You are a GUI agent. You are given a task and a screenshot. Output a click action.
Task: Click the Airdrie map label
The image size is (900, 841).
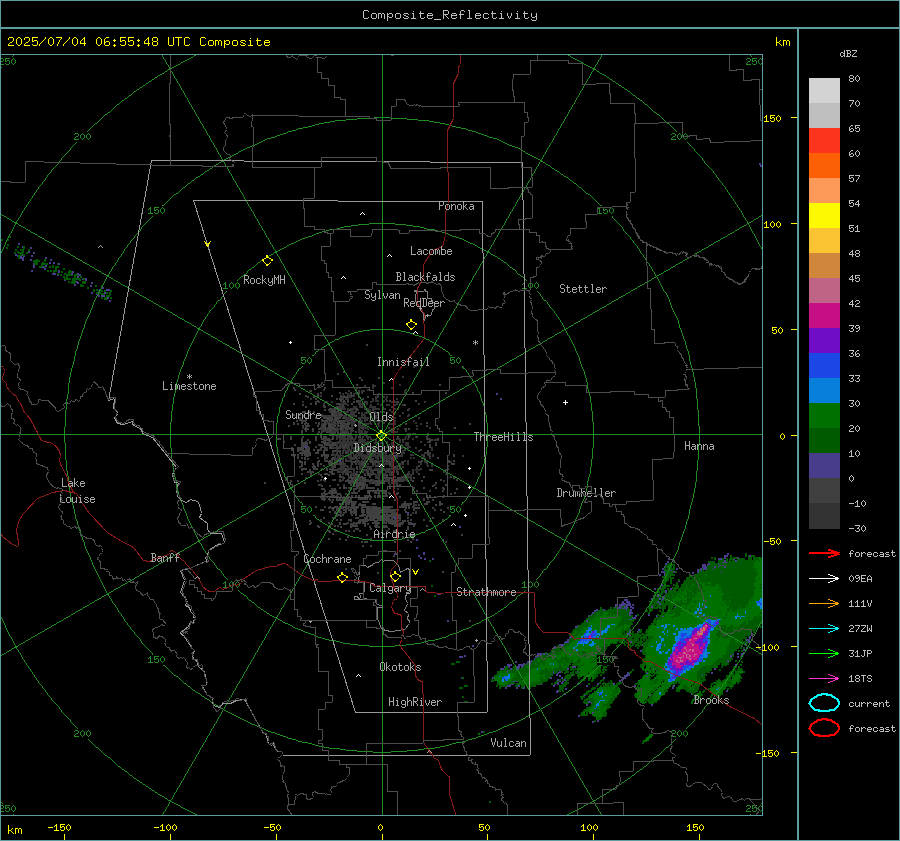[394, 534]
